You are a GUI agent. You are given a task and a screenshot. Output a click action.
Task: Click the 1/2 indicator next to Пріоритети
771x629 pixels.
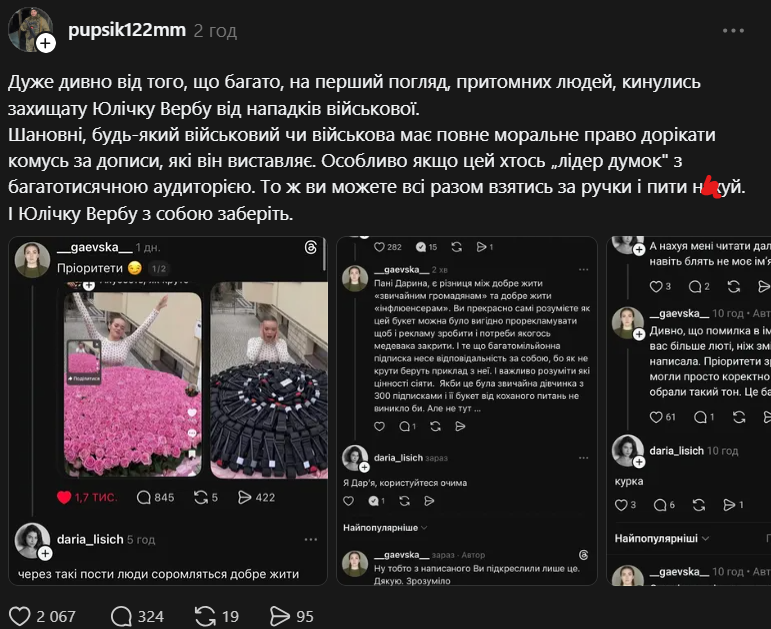pyautogui.click(x=160, y=268)
